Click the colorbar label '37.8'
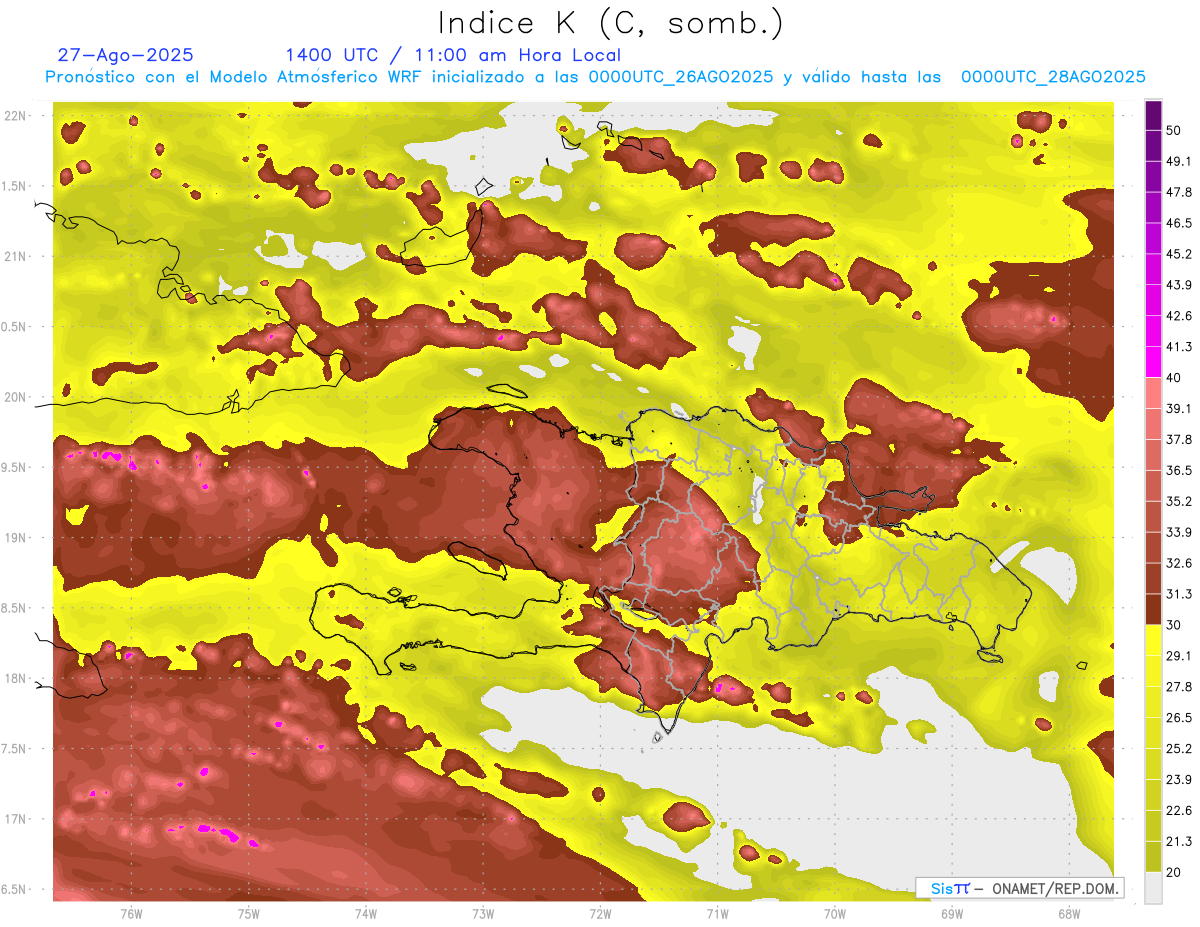Image resolution: width=1200 pixels, height=927 pixels. pos(1179,440)
